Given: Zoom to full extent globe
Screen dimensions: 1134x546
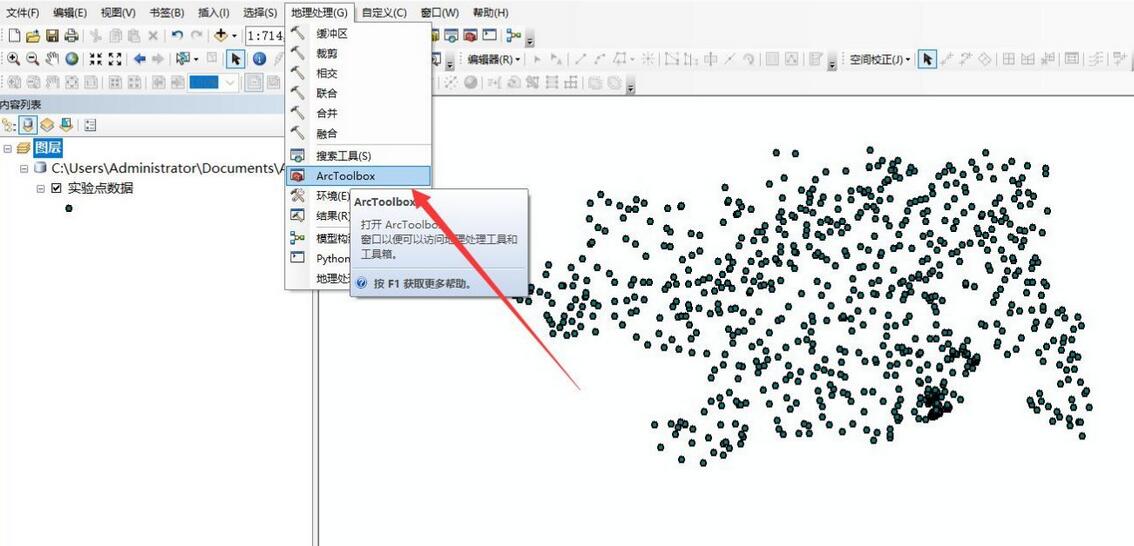Looking at the screenshot, I should [72, 59].
